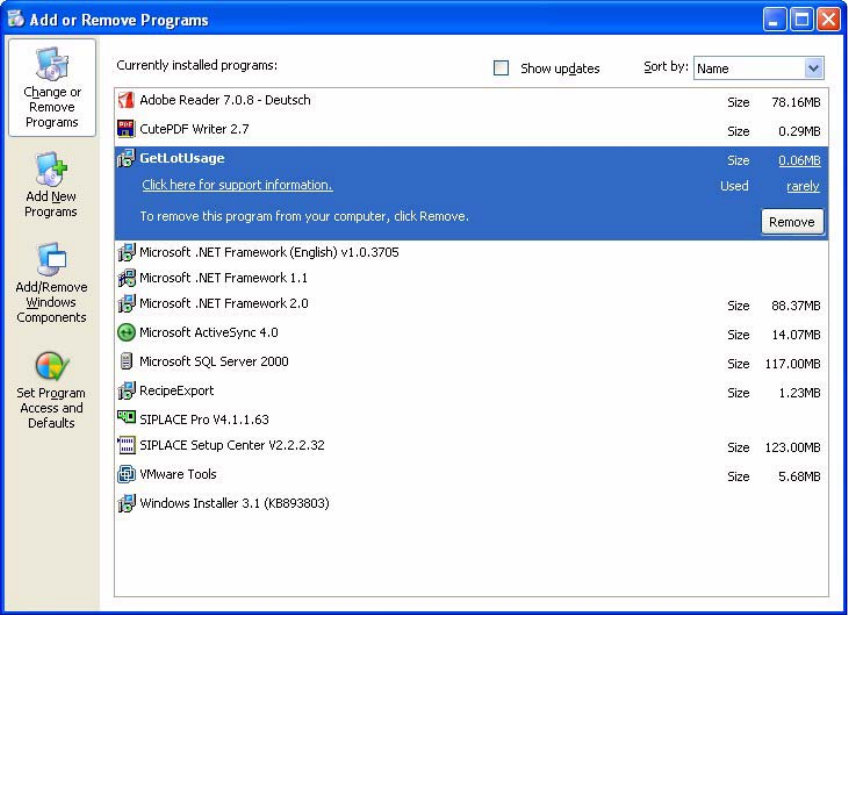Click the CutePDF Writer 2.7 icon
This screenshot has height=796, width=848.
tap(126, 129)
